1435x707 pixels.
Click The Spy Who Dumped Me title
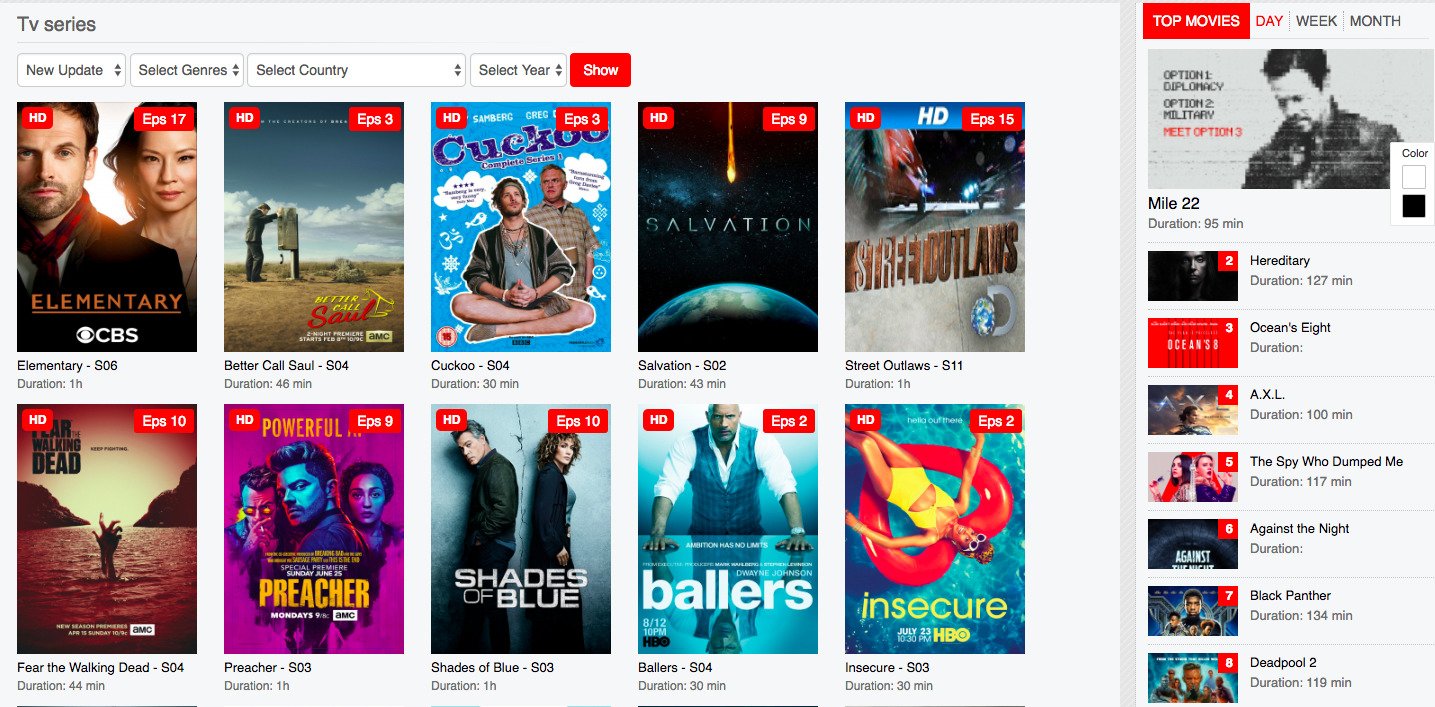tap(1326, 462)
